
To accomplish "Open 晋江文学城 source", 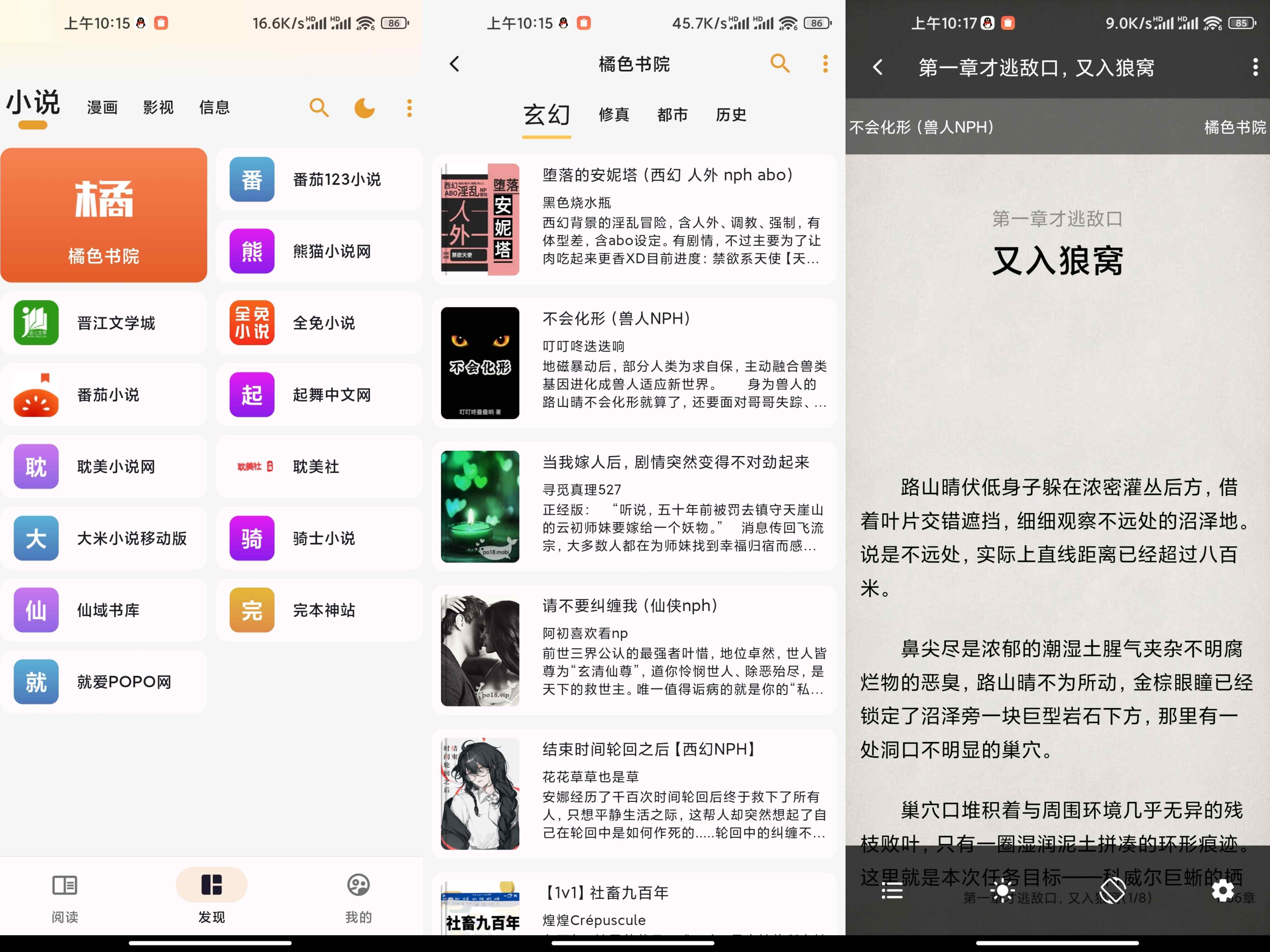I will (104, 323).
